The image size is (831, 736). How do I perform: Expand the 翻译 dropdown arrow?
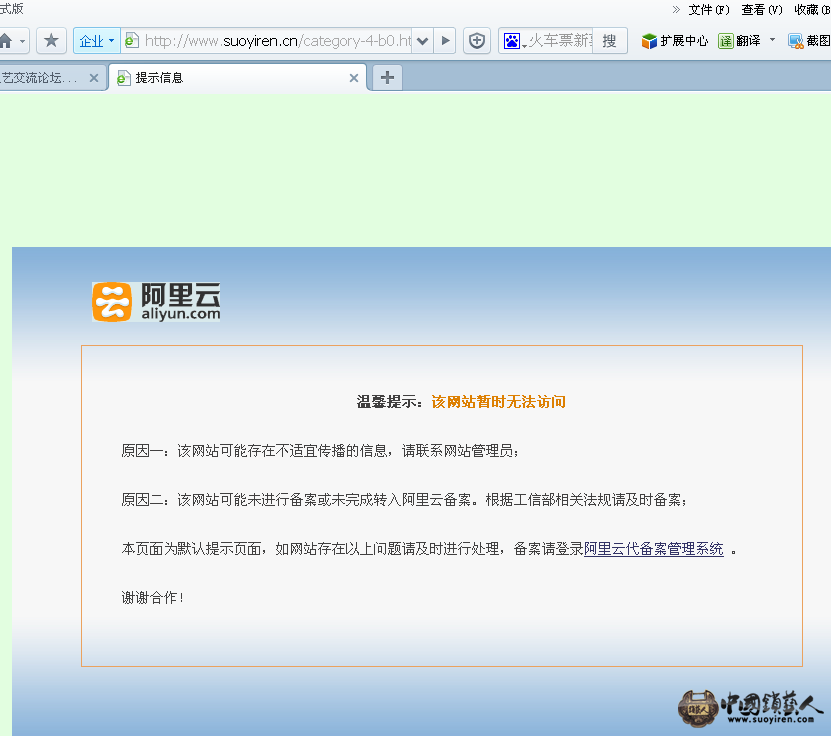point(772,40)
